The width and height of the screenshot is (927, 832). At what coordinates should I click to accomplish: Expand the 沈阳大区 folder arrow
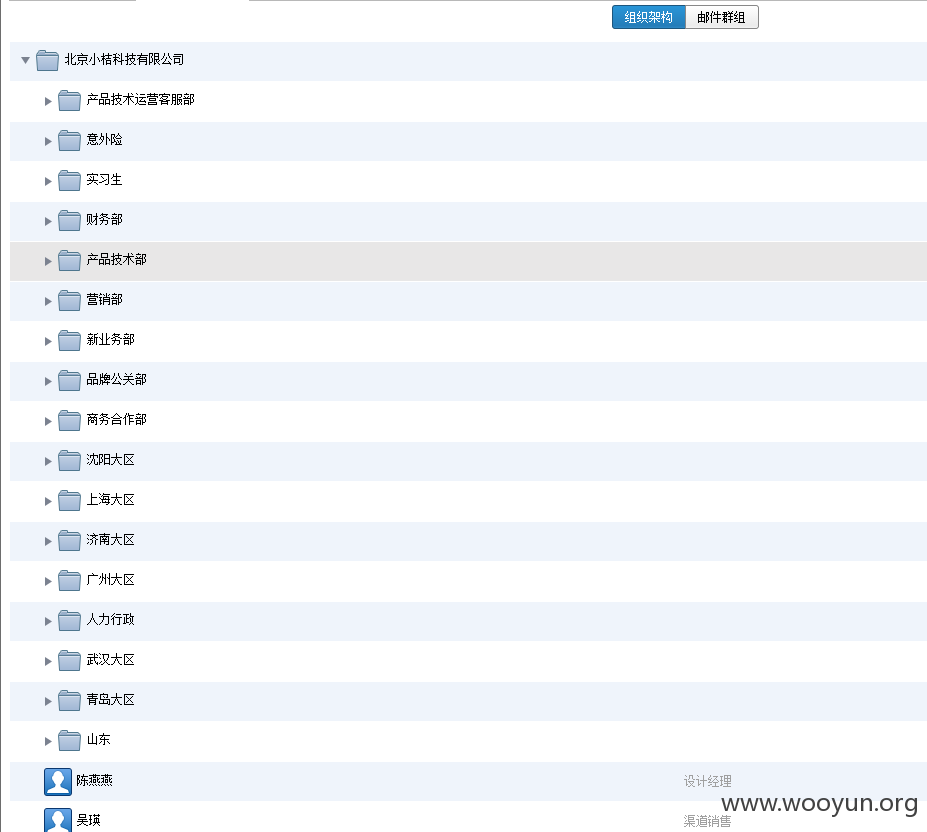48,461
